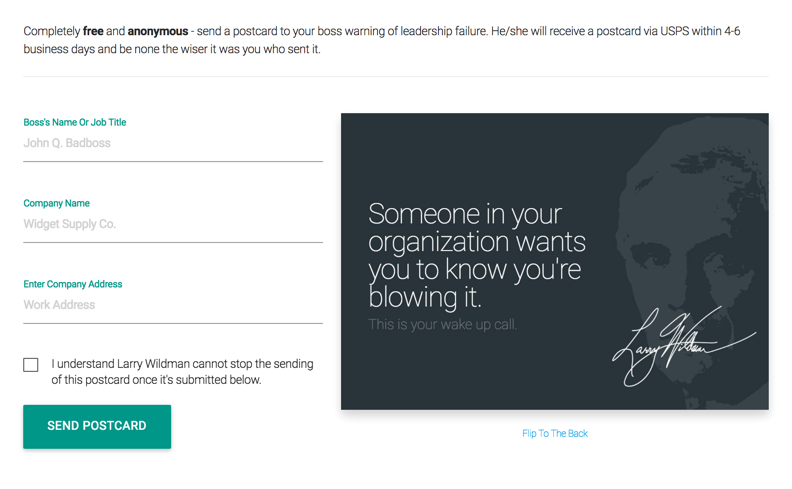Click the bold word 'anonymous' in description
Screen dimensions: 792x489
tap(158, 31)
